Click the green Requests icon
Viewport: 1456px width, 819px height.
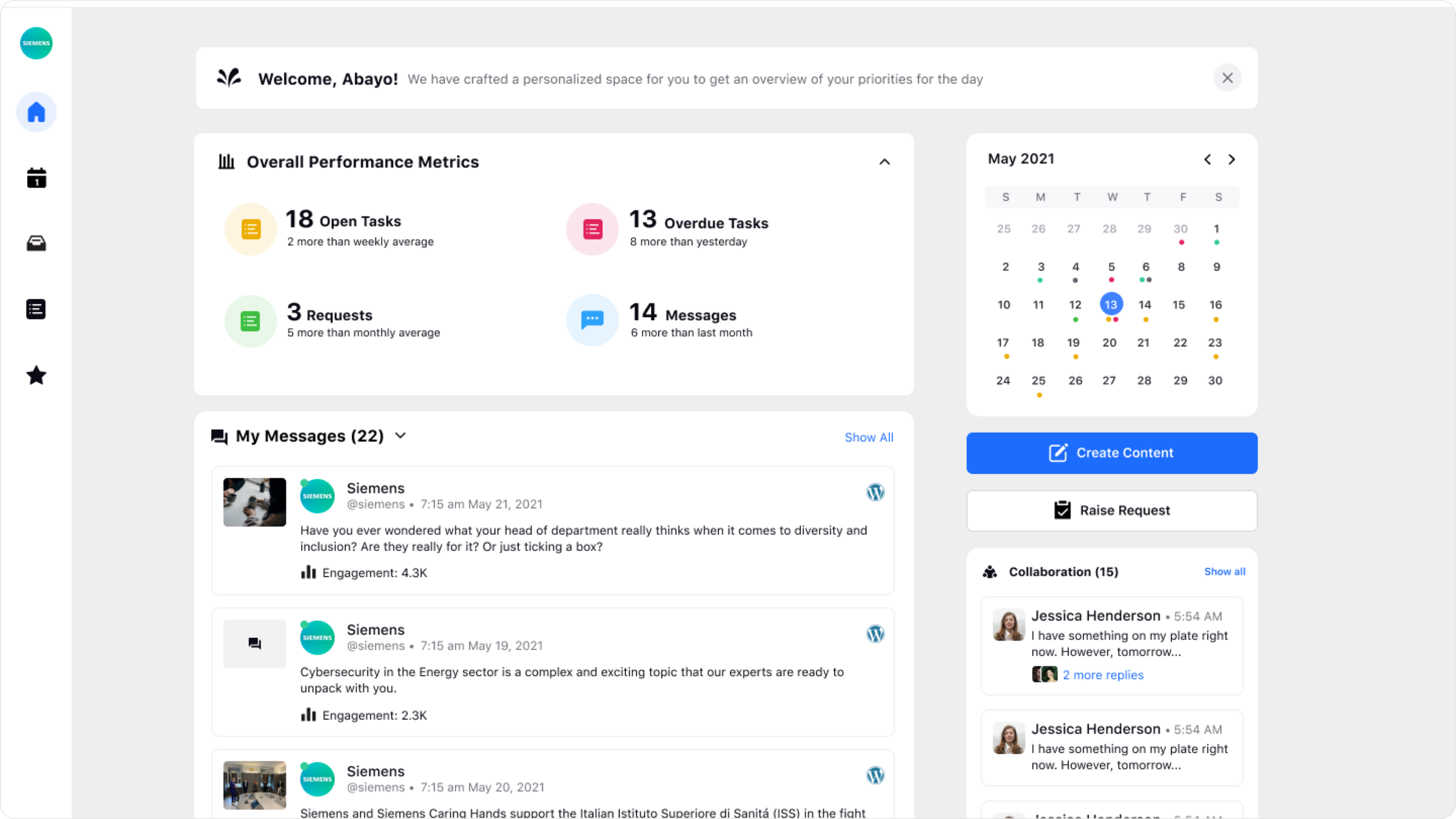250,321
